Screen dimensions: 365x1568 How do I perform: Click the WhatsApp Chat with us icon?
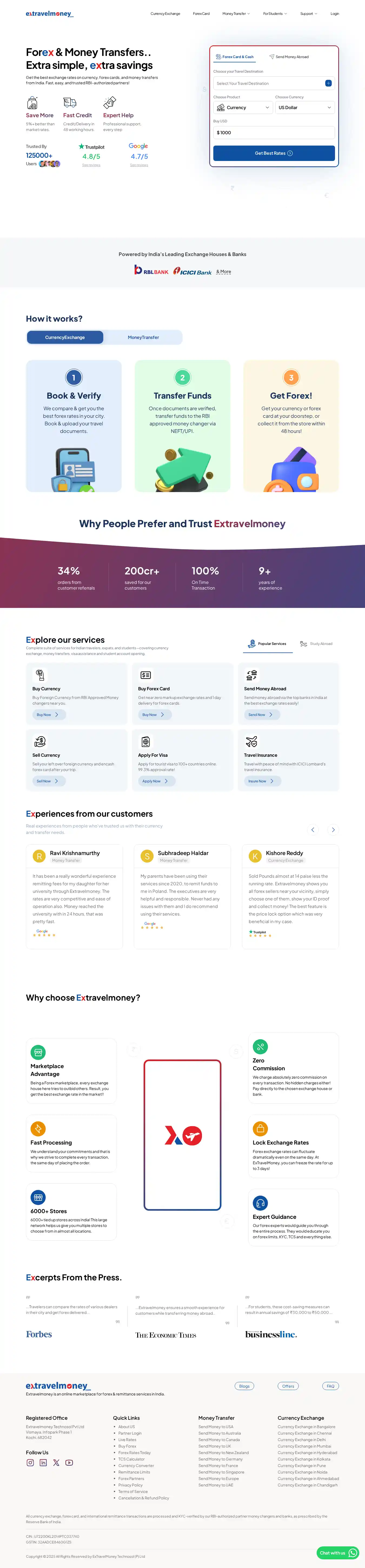352,1553
